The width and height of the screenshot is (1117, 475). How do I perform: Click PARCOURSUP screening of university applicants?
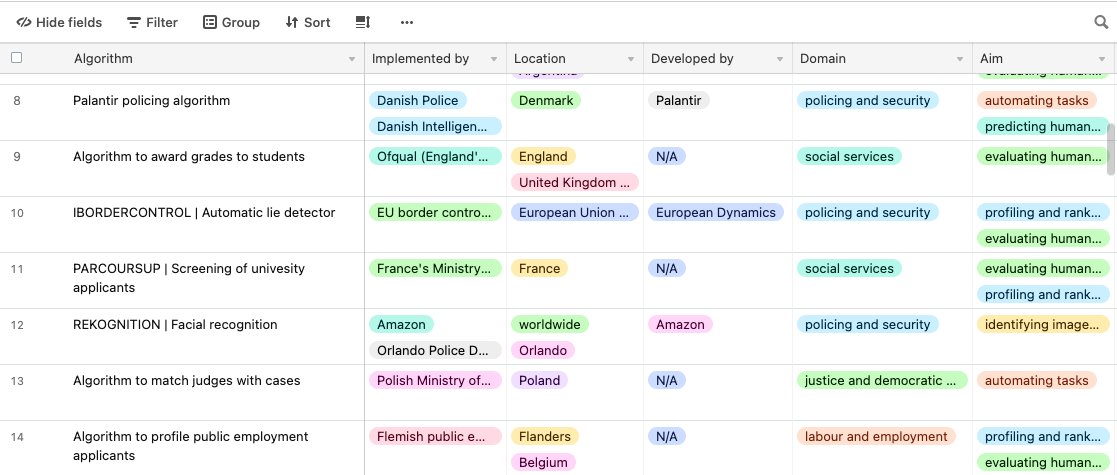pos(189,278)
